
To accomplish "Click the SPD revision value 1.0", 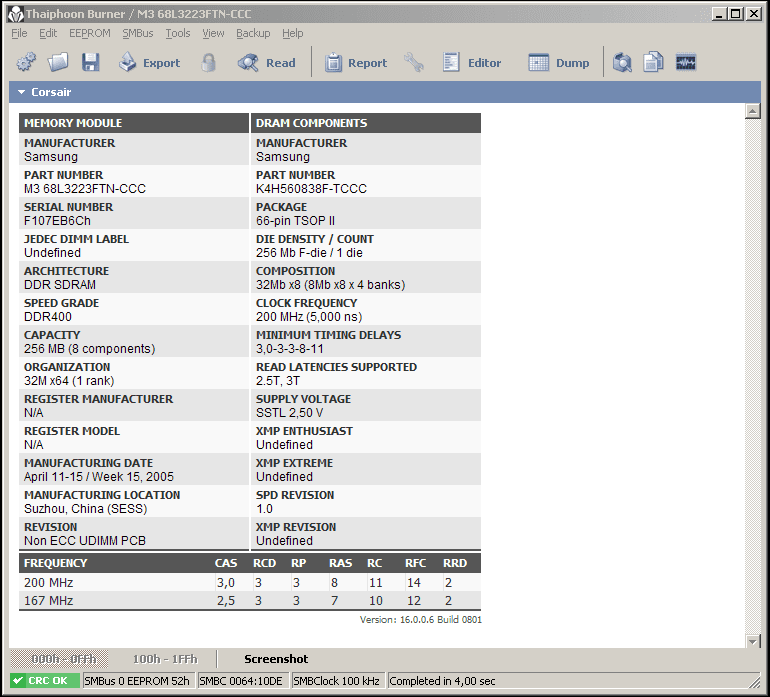I will tap(264, 508).
